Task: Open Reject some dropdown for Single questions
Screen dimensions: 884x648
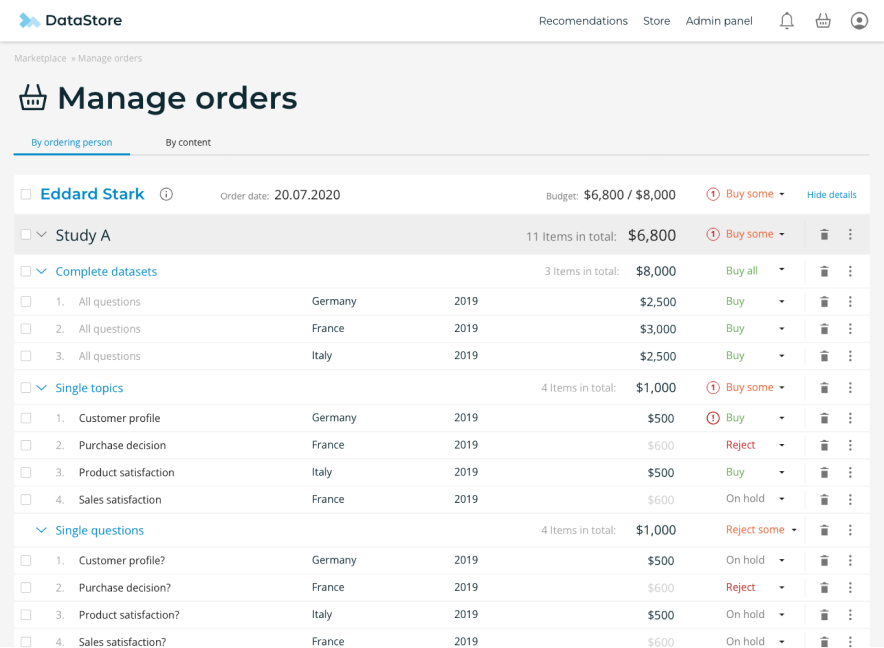Action: click(x=761, y=530)
